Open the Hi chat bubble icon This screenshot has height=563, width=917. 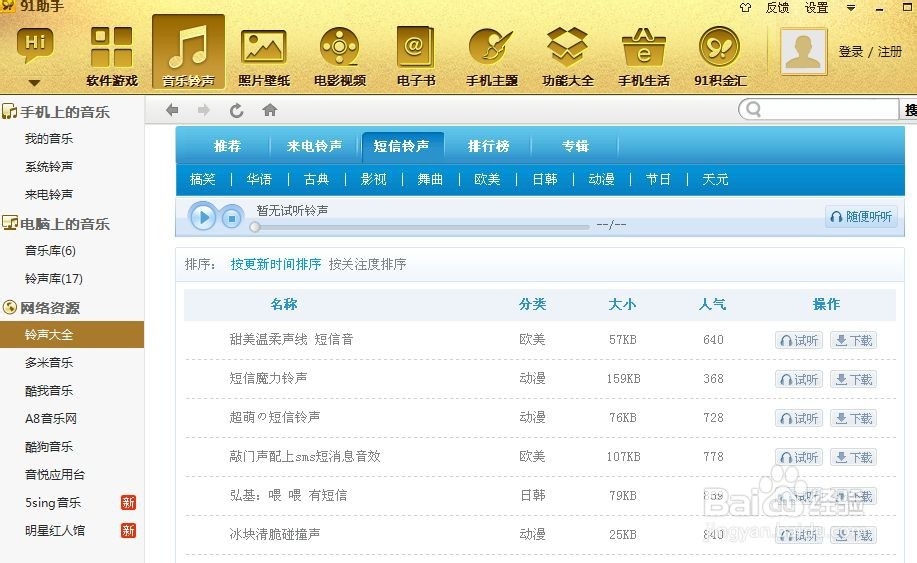(x=35, y=45)
